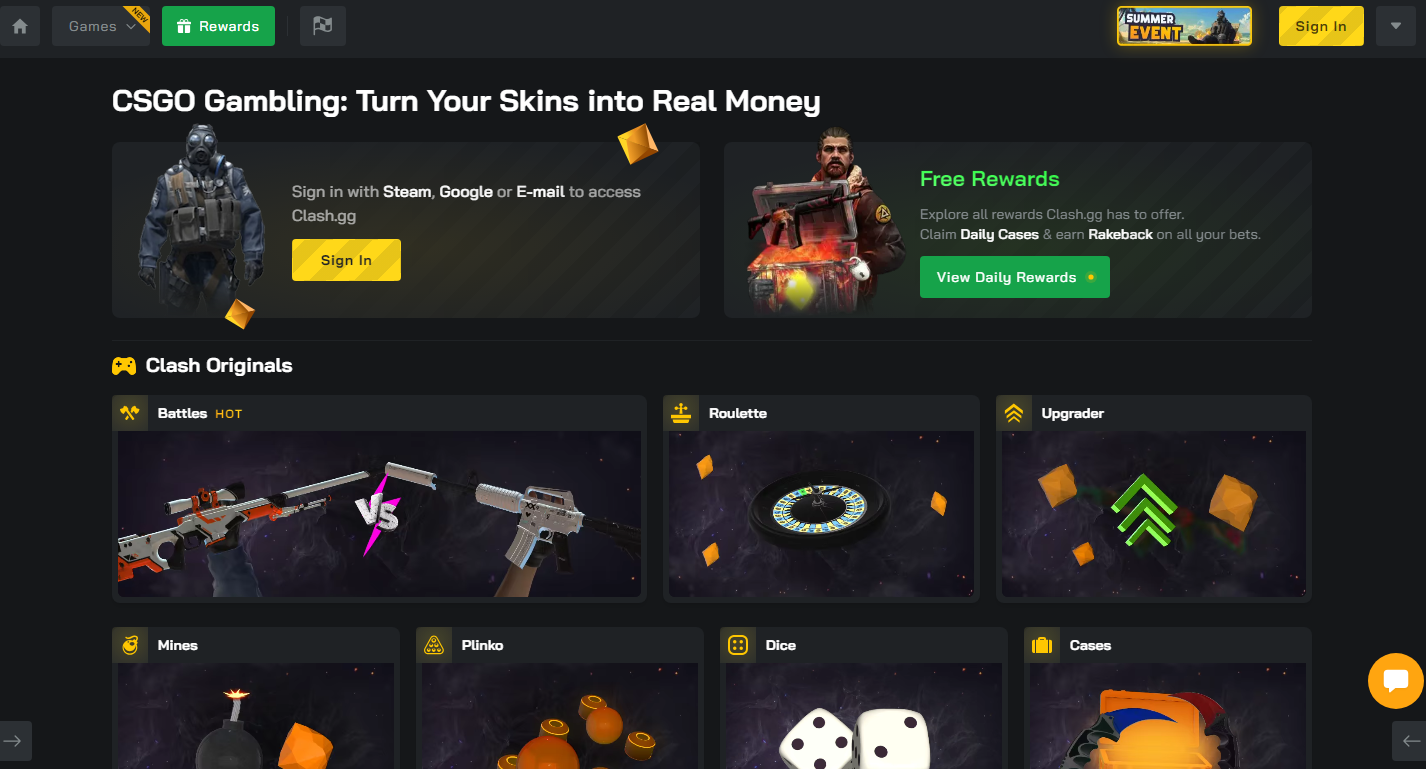Screen dimensions: 1426x769
Task: Open the Summer Event banner
Action: [x=1184, y=26]
